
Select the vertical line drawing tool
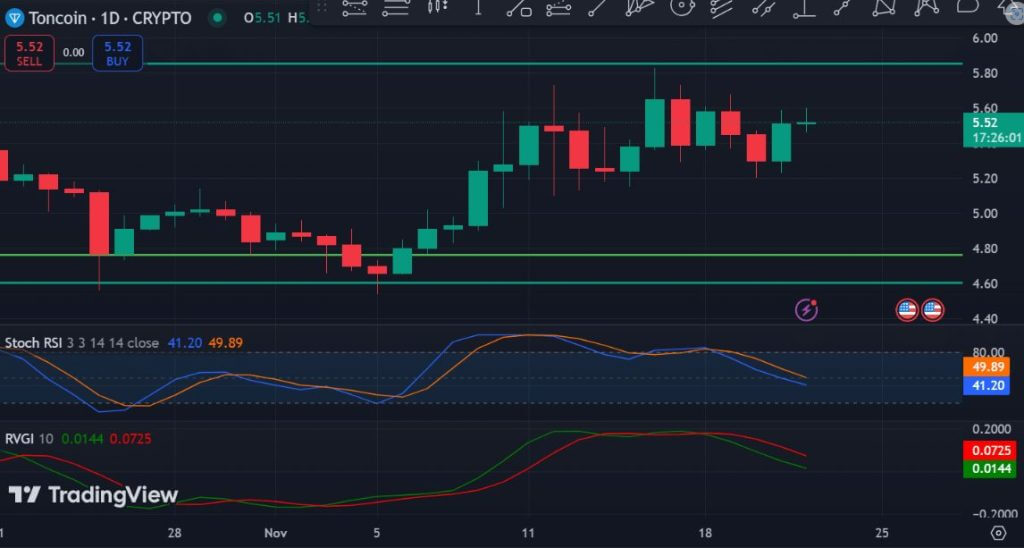[479, 7]
